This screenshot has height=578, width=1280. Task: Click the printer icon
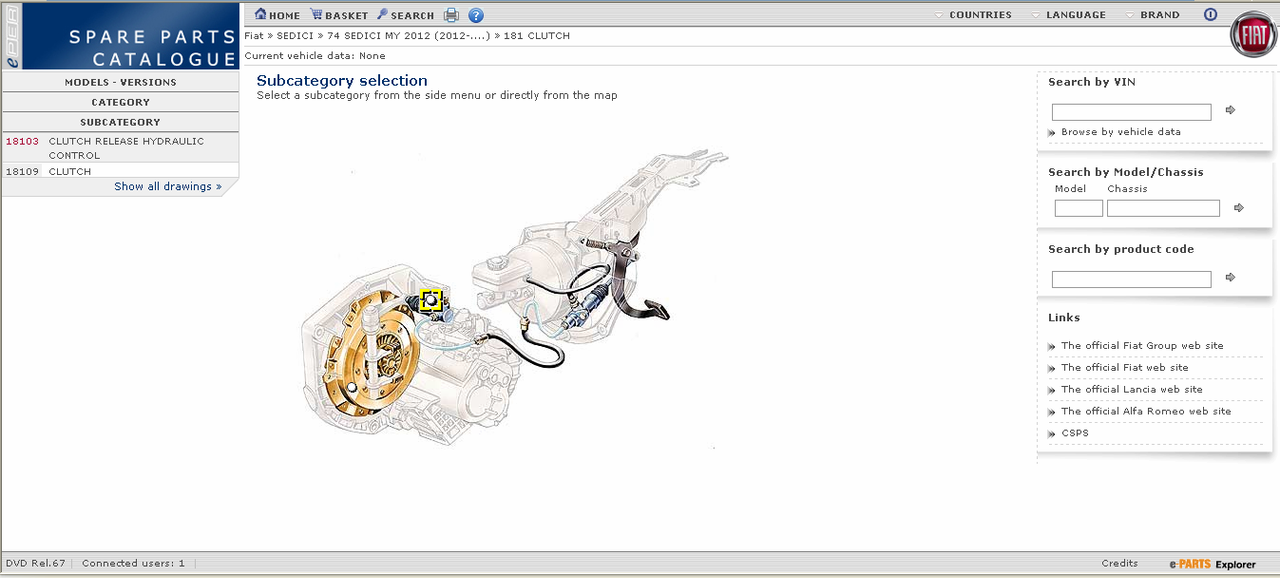click(x=451, y=15)
